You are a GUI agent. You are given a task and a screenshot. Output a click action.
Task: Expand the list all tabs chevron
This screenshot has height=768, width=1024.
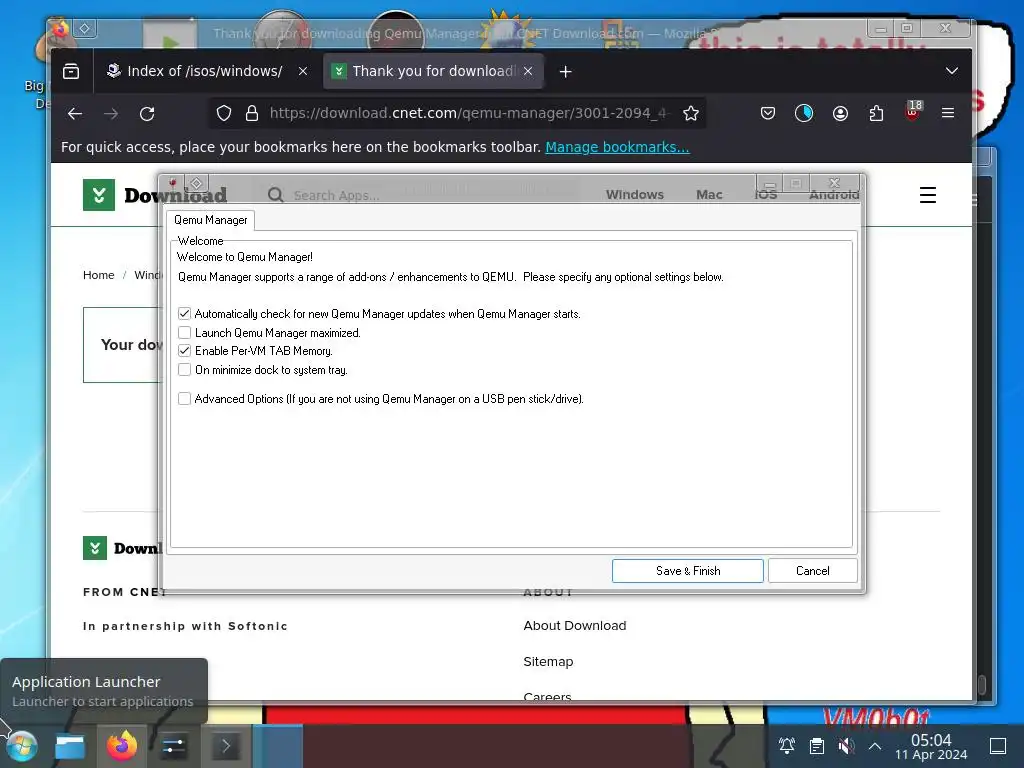click(x=952, y=71)
